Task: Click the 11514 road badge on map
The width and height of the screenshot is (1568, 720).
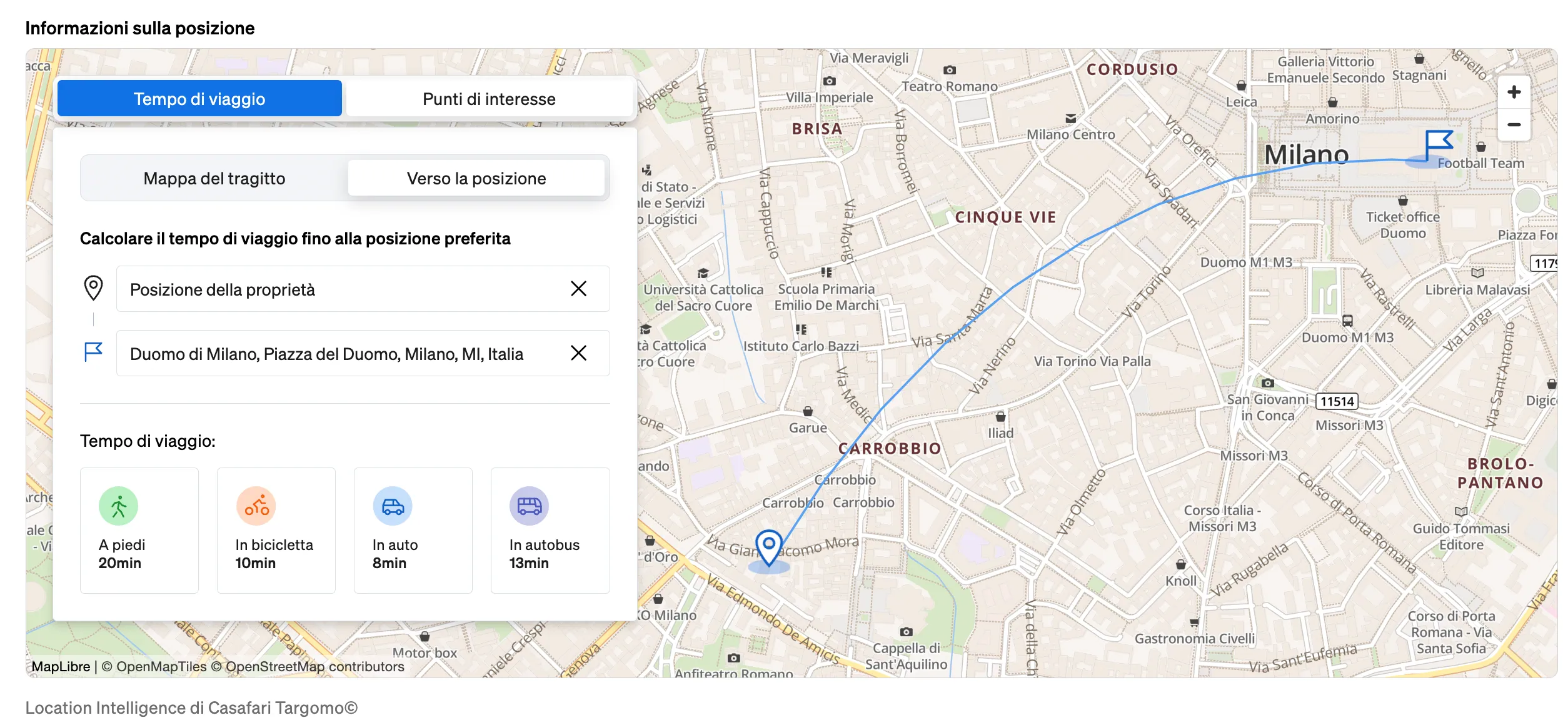Action: [1337, 401]
